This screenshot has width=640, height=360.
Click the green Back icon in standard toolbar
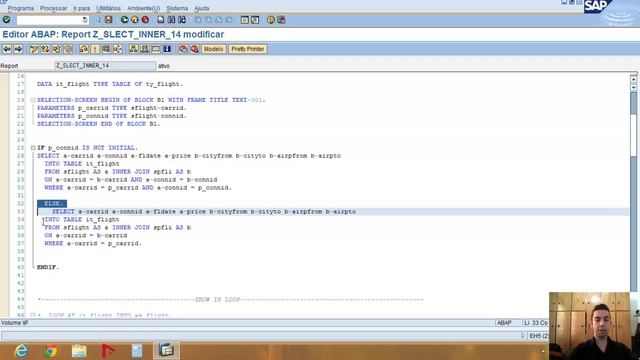(x=124, y=20)
